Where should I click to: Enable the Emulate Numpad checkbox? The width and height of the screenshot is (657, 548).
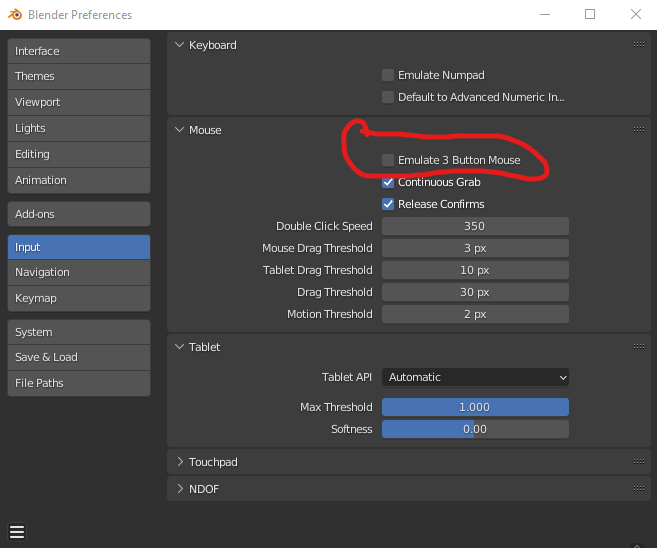[388, 75]
